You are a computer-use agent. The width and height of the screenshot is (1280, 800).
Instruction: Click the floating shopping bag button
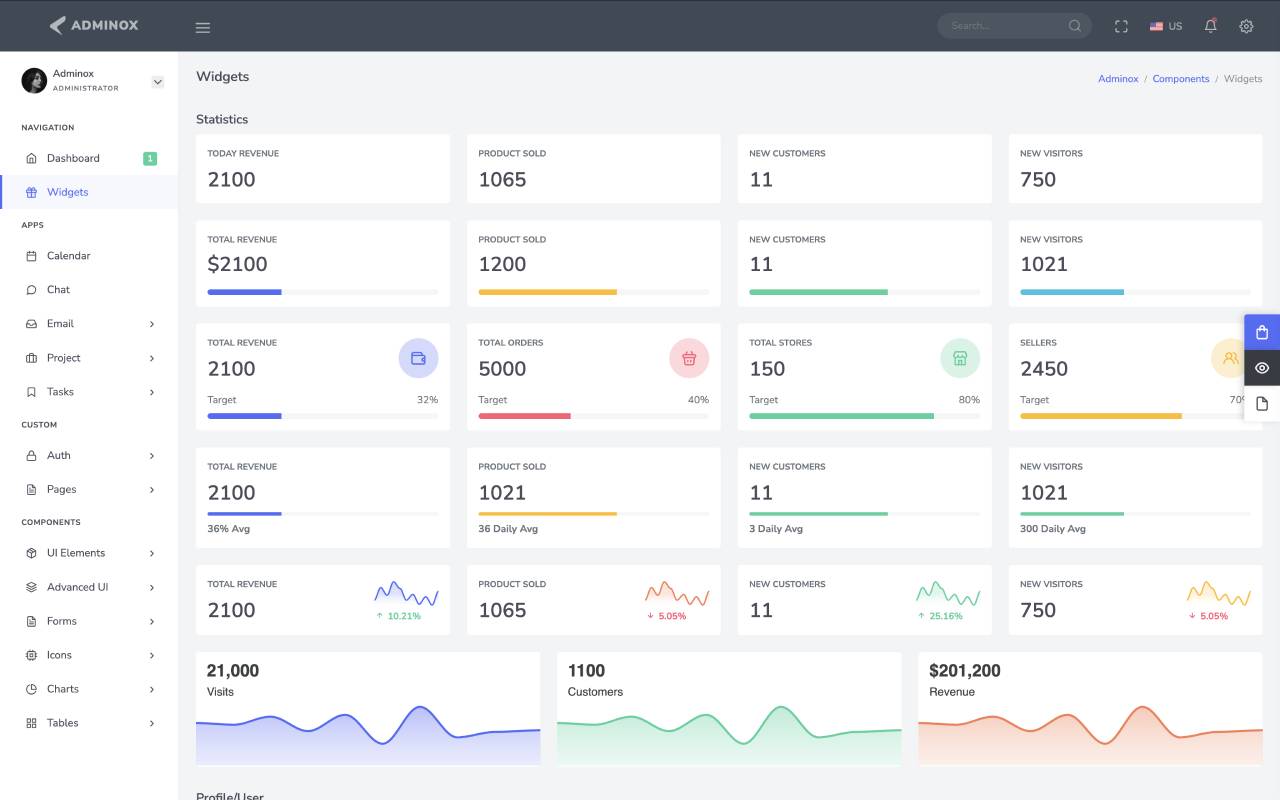[x=1262, y=333]
